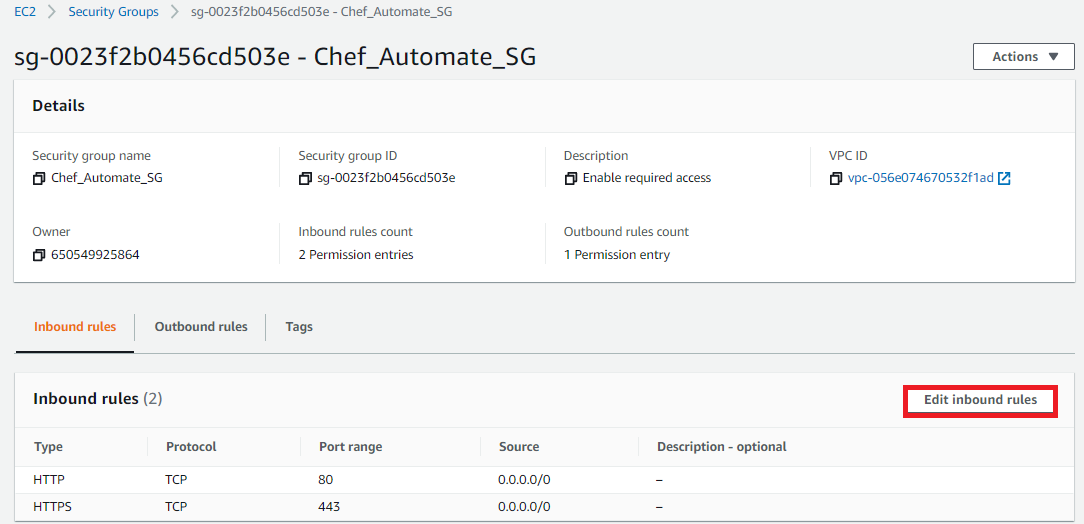Click the Port range column header
Screen dimensions: 1084x524
(350, 447)
